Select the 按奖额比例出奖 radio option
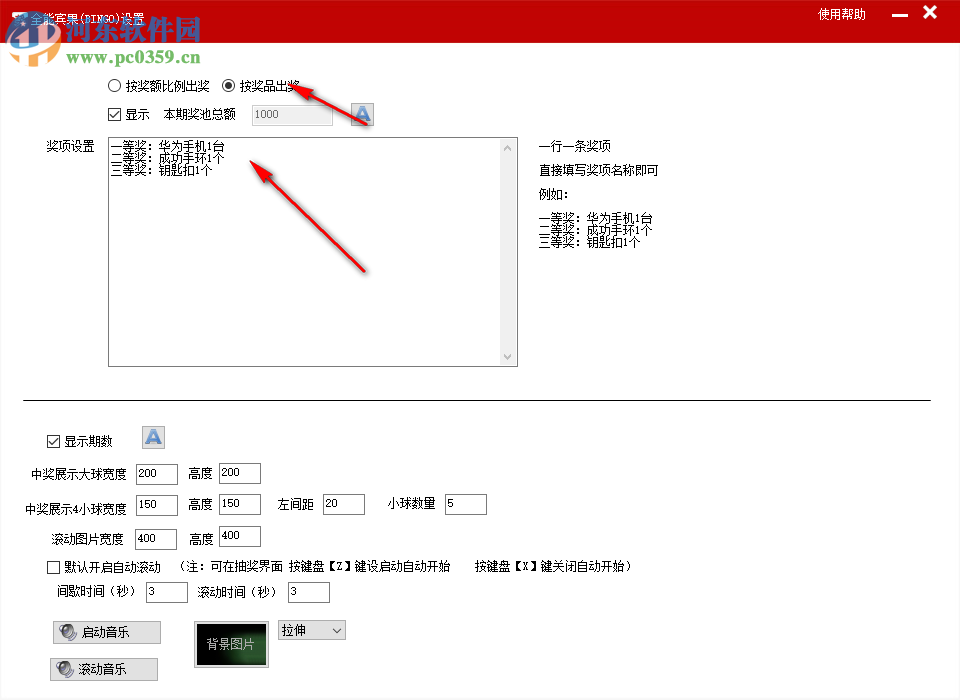This screenshot has width=960, height=700. [115, 85]
